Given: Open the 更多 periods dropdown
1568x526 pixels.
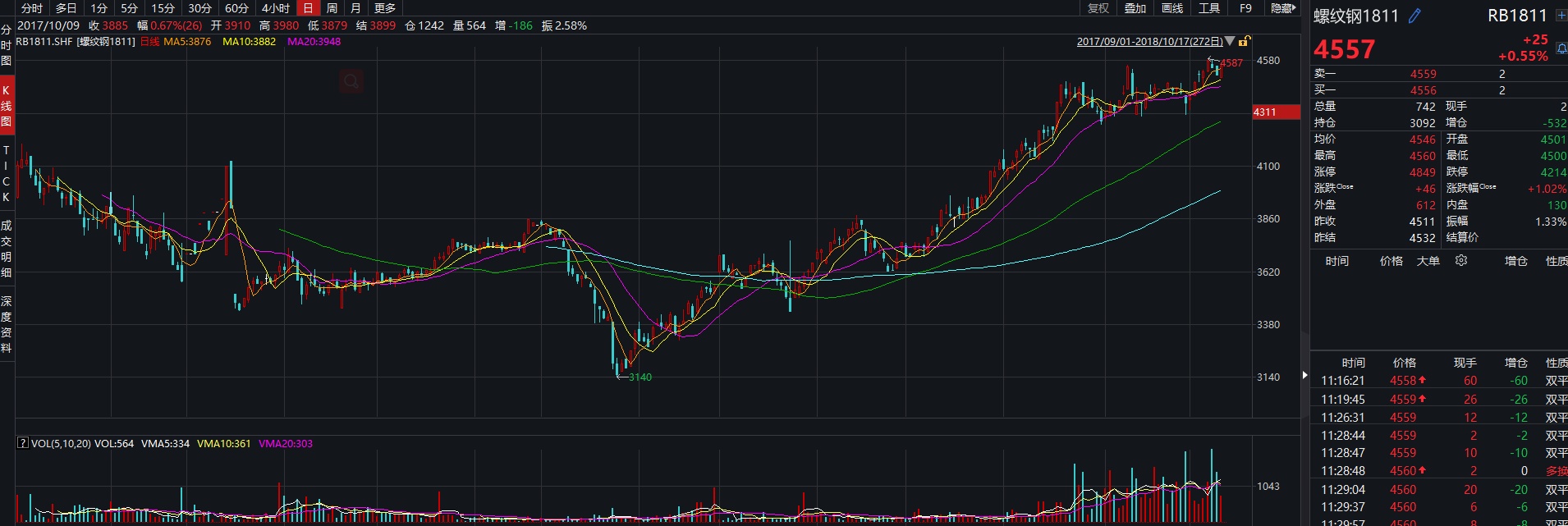Looking at the screenshot, I should pyautogui.click(x=385, y=8).
